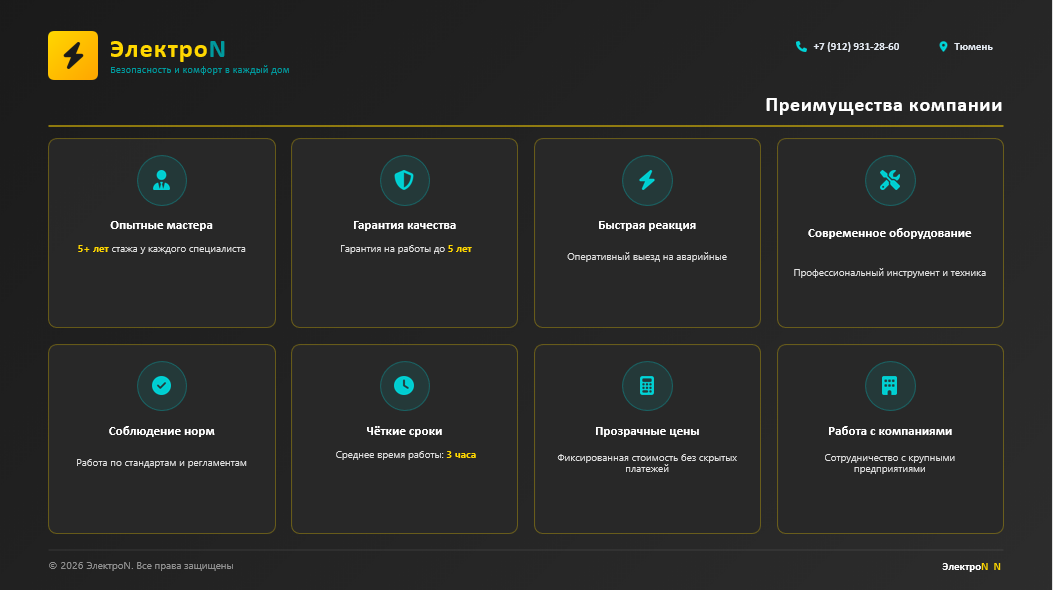Click the Работа с компаниями heading
This screenshot has width=1053, height=590.
[x=890, y=431]
